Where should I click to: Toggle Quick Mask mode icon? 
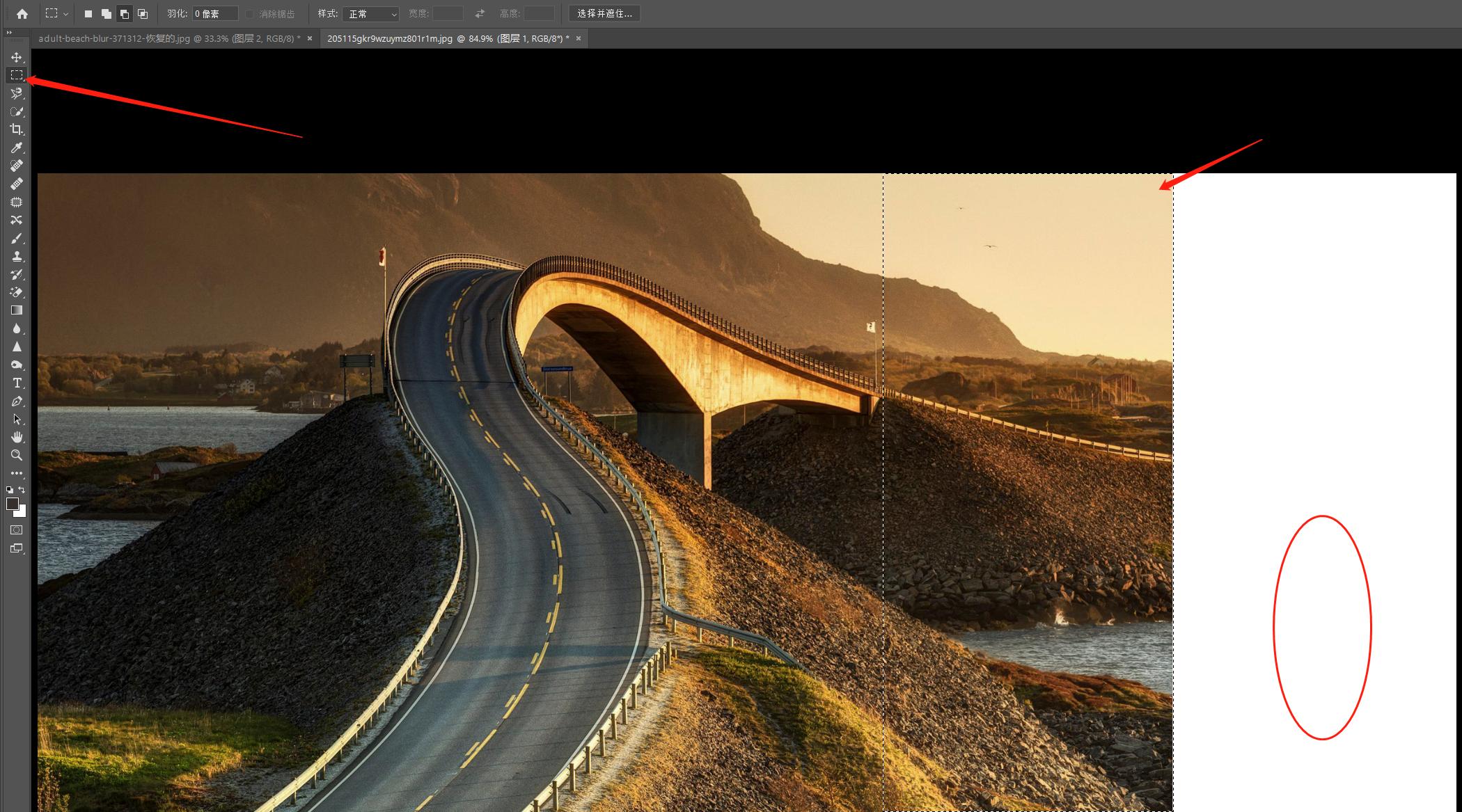pyautogui.click(x=17, y=530)
